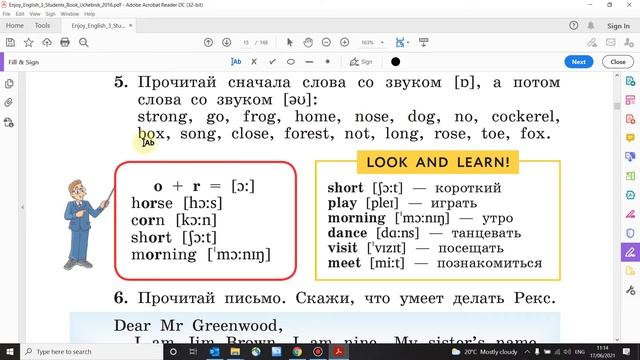Close the Enjoy_English_3 document tab

click(x=131, y=26)
